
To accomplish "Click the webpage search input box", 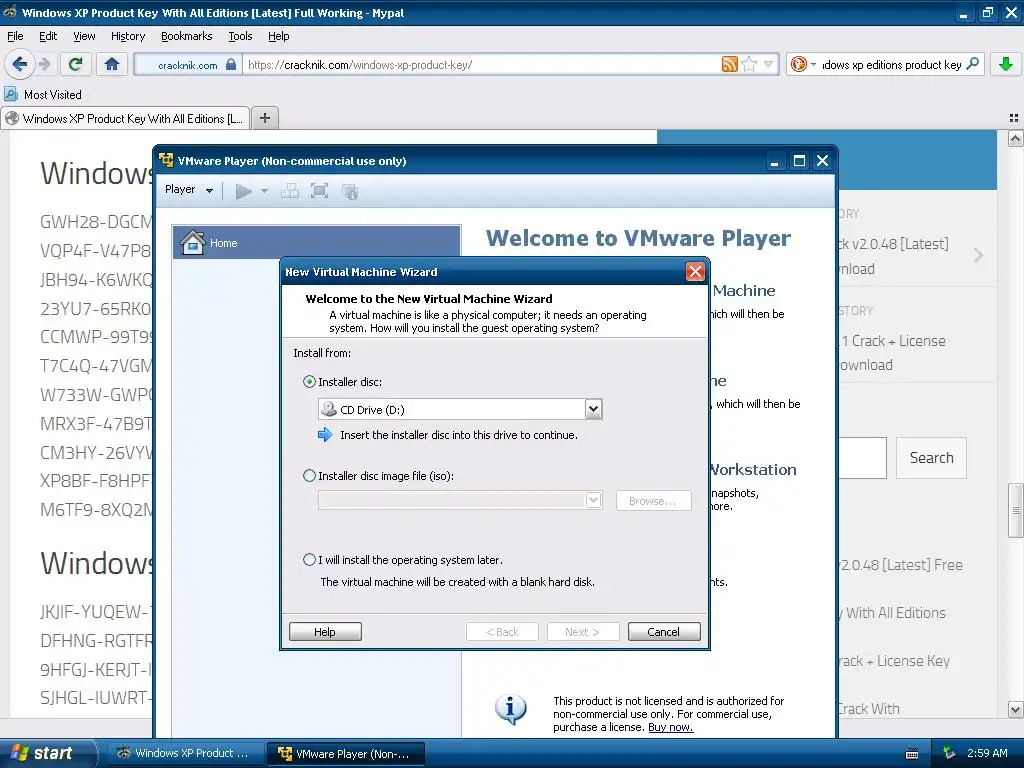I will (861, 458).
